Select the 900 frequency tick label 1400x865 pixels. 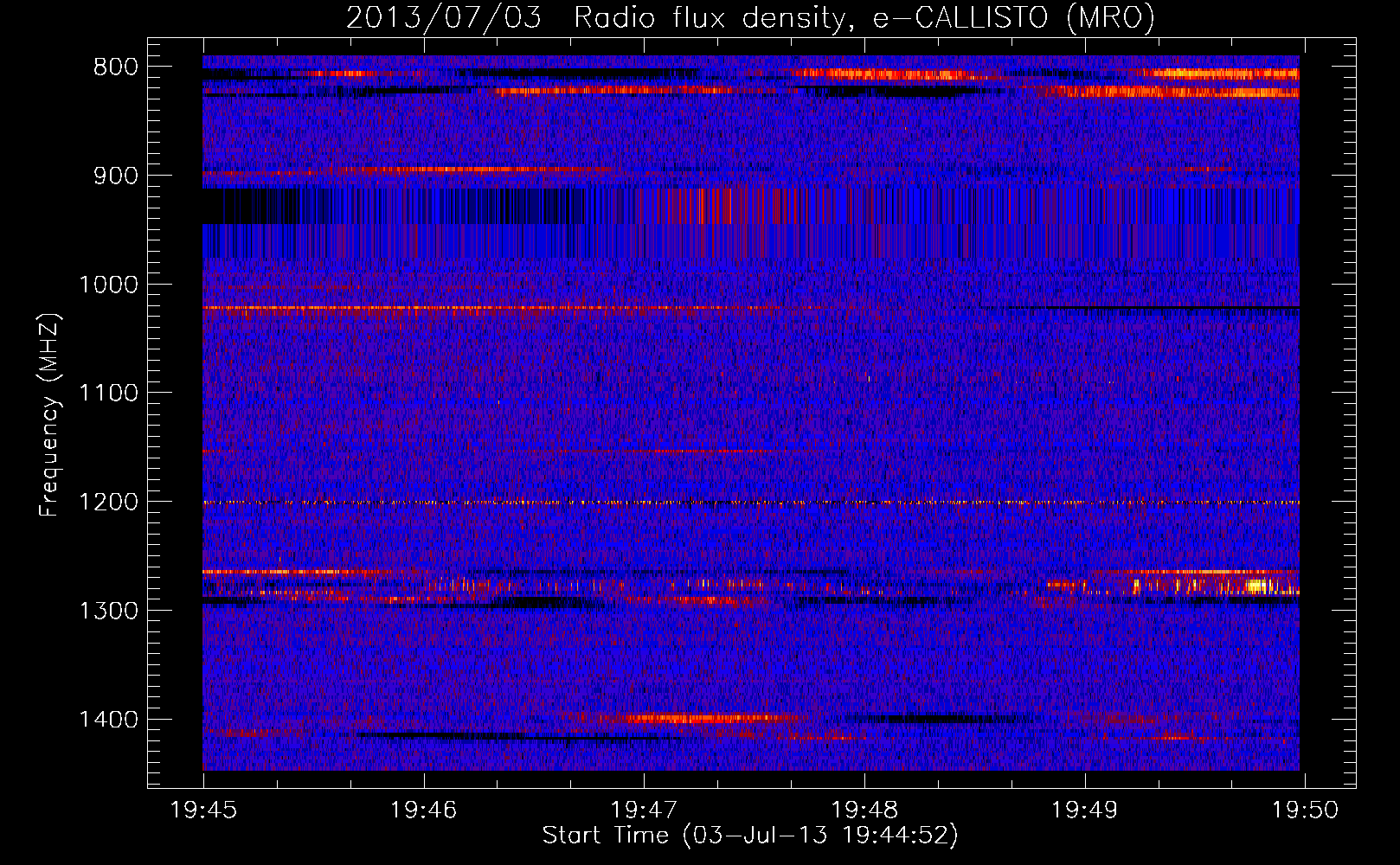(116, 176)
